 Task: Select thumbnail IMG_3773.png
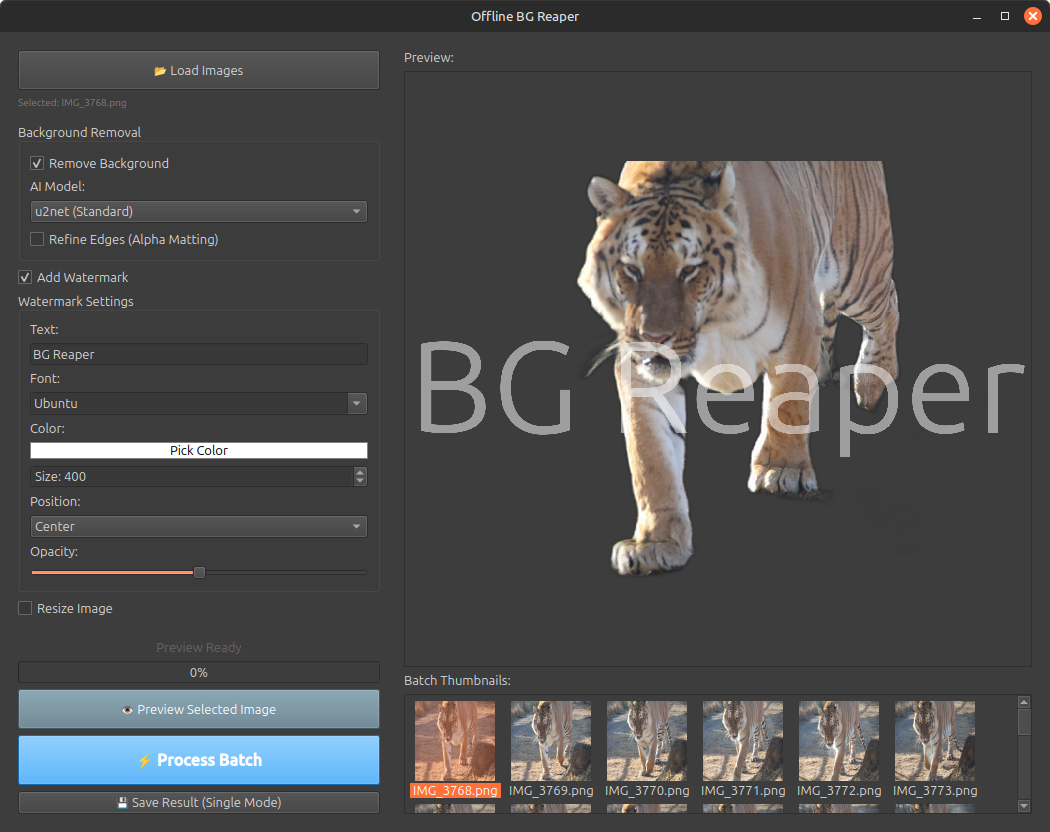(x=935, y=741)
